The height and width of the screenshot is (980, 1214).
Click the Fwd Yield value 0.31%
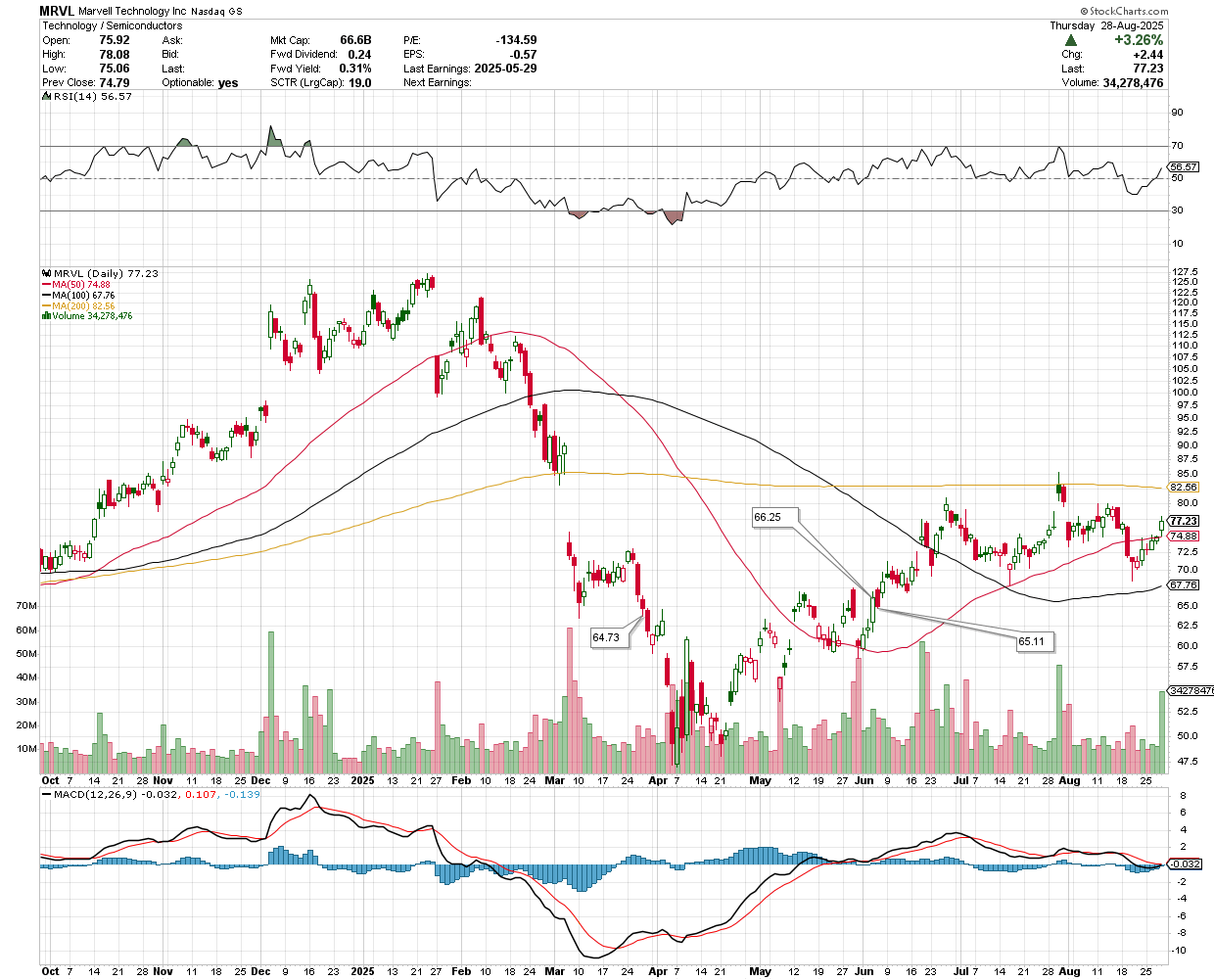(355, 69)
